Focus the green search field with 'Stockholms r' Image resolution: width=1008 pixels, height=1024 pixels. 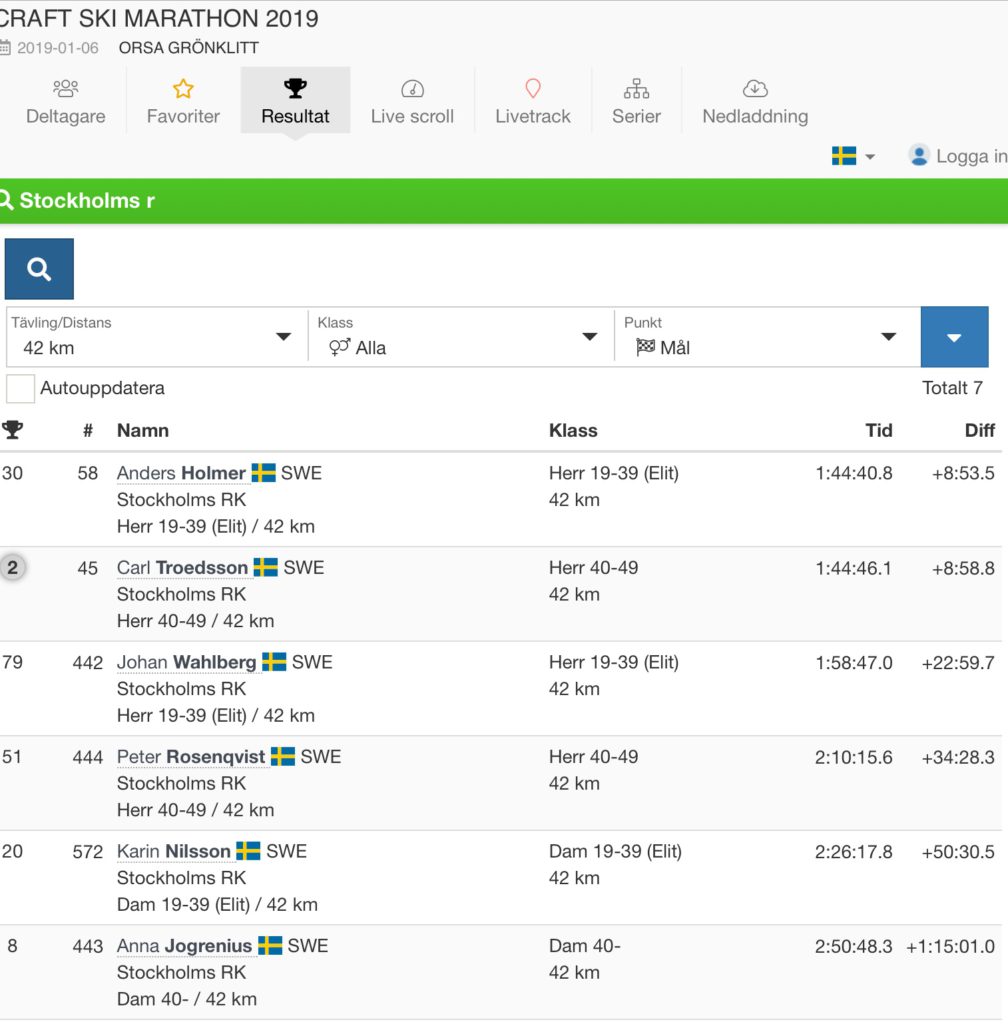(x=504, y=200)
